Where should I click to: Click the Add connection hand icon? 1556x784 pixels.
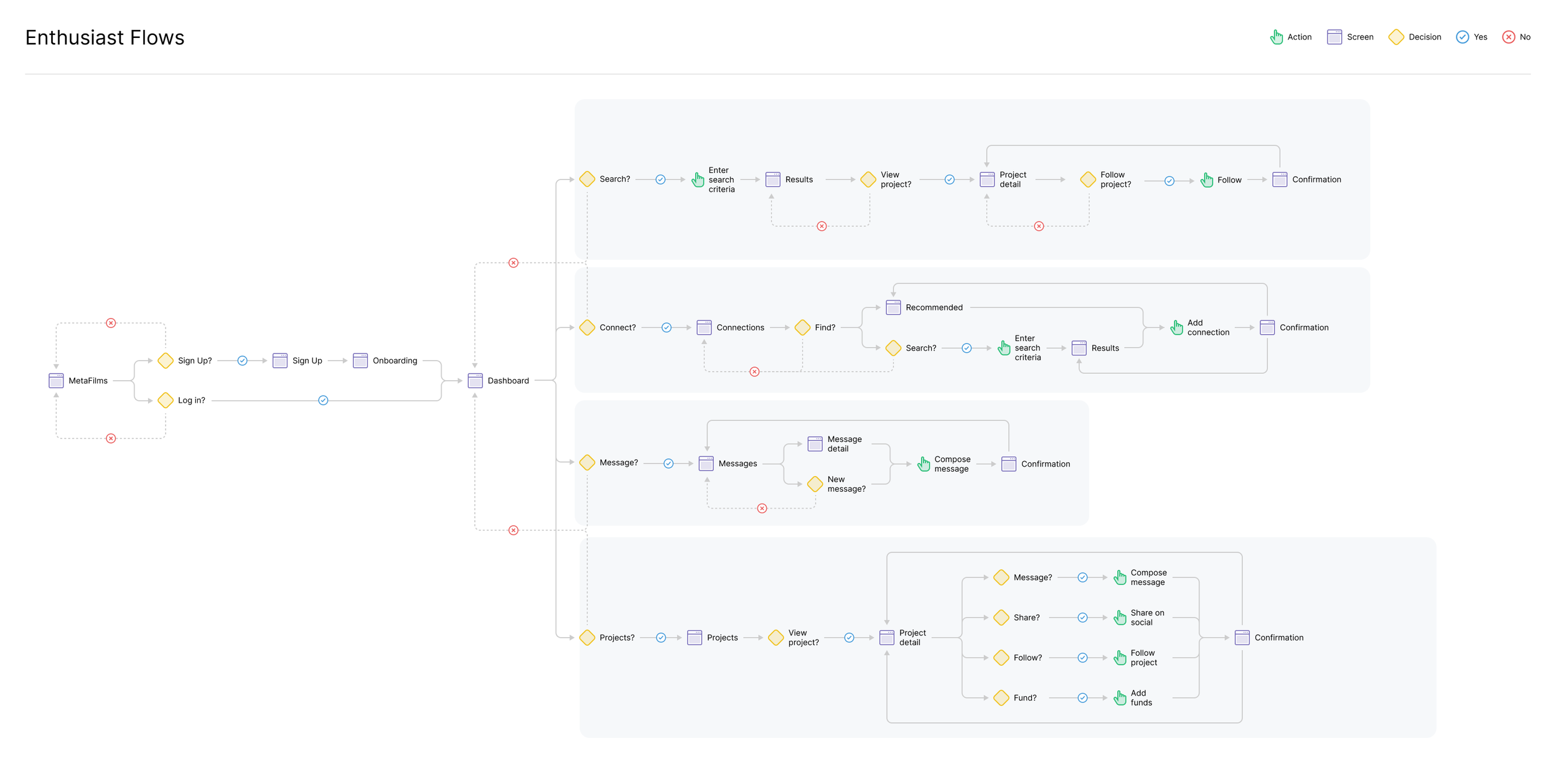coord(1176,327)
